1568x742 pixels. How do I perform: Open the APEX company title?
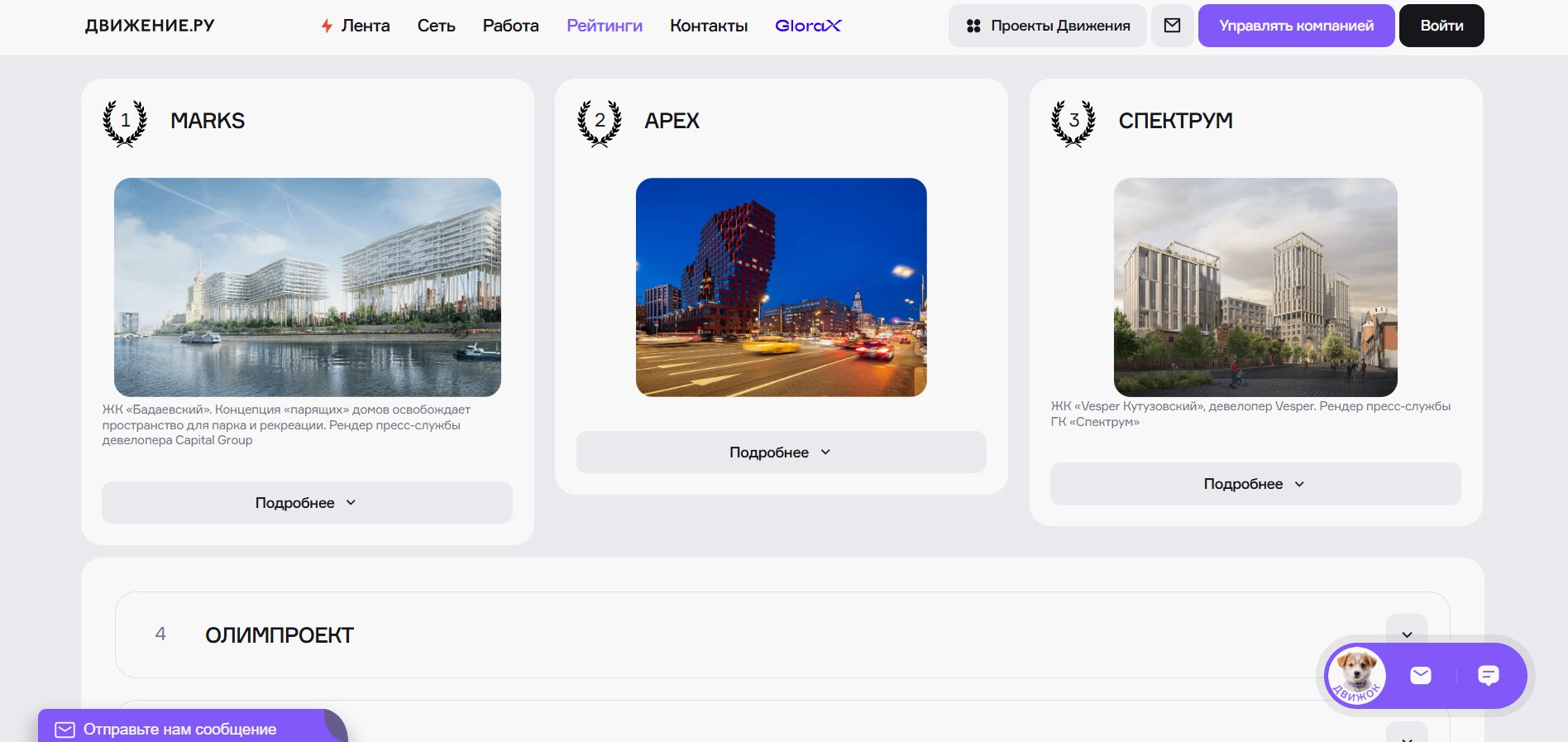pos(672,121)
